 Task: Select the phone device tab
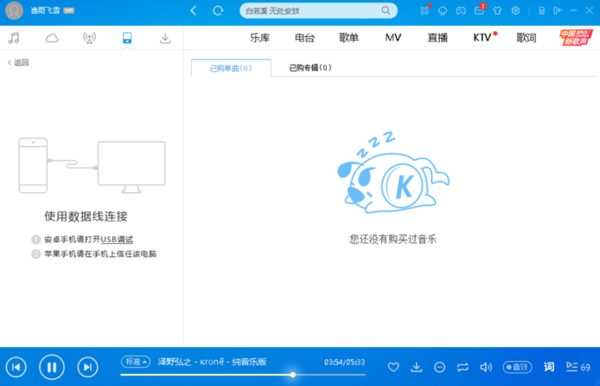(x=127, y=38)
